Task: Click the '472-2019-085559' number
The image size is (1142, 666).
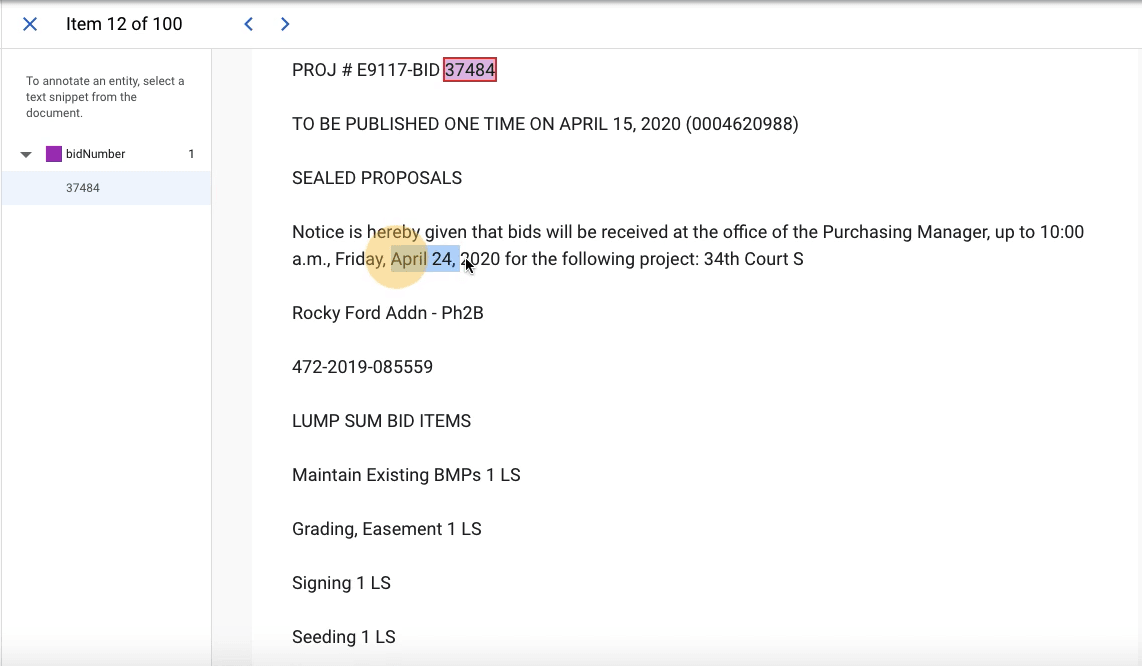Action: (362, 367)
